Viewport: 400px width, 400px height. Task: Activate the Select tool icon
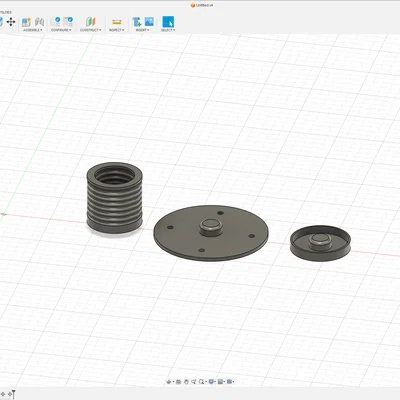point(168,22)
